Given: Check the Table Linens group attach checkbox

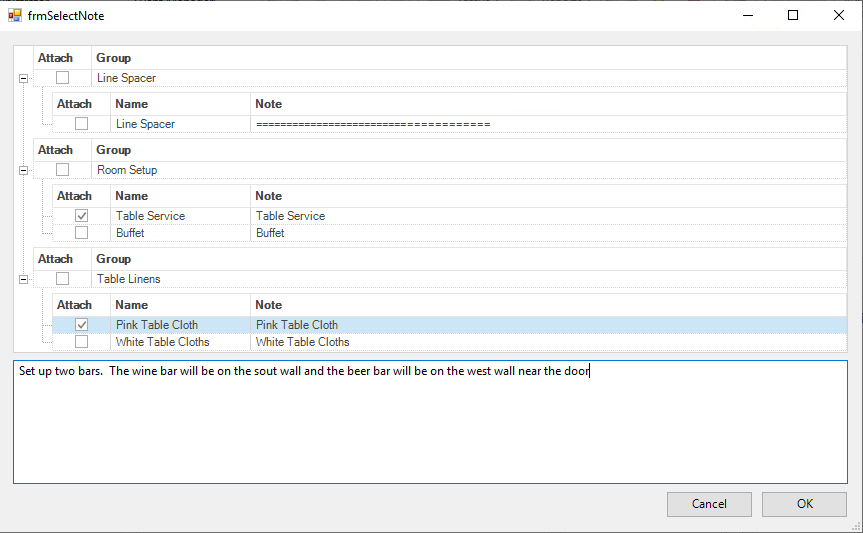Looking at the screenshot, I should [63, 279].
